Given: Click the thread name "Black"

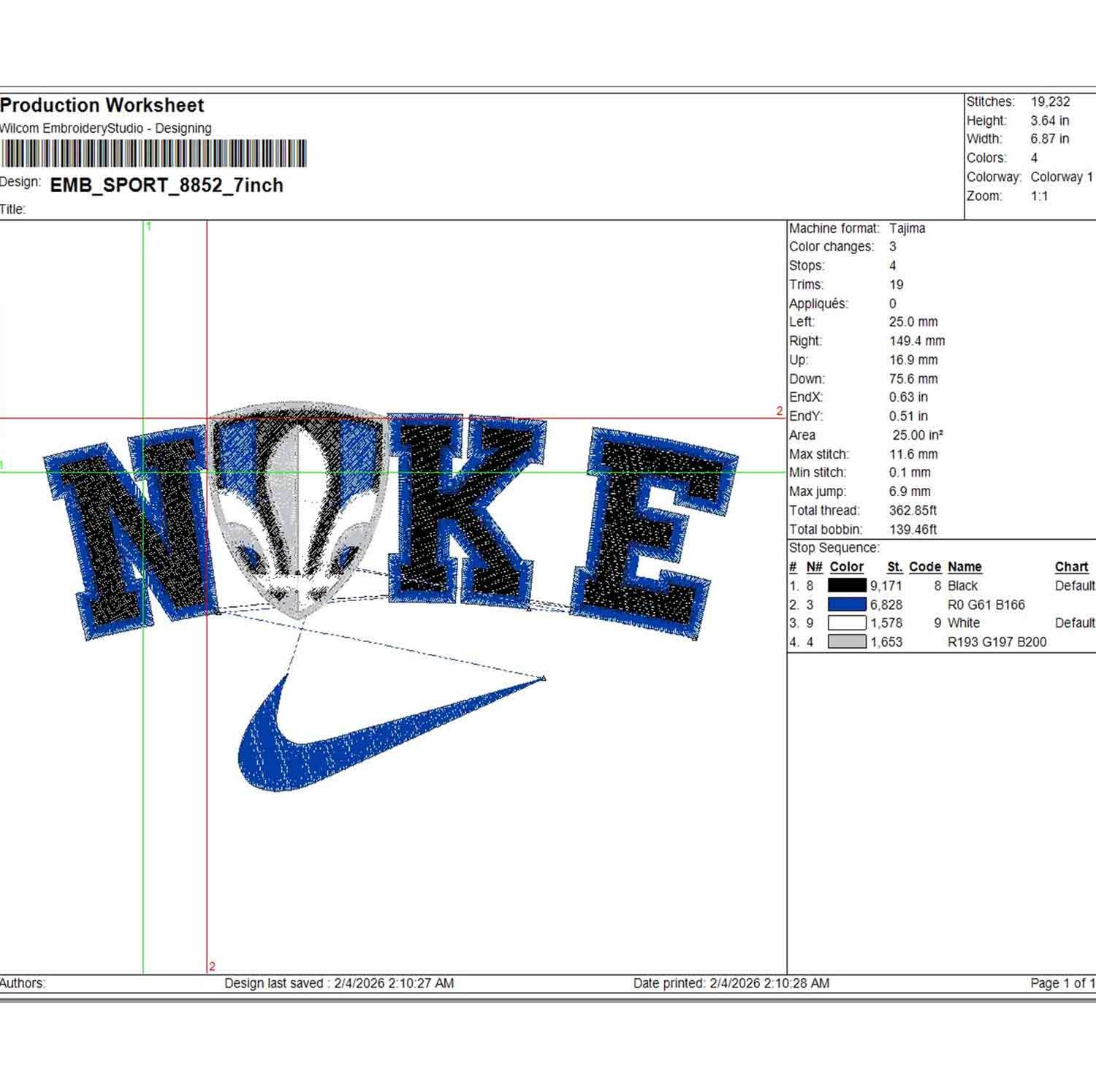Looking at the screenshot, I should [962, 586].
